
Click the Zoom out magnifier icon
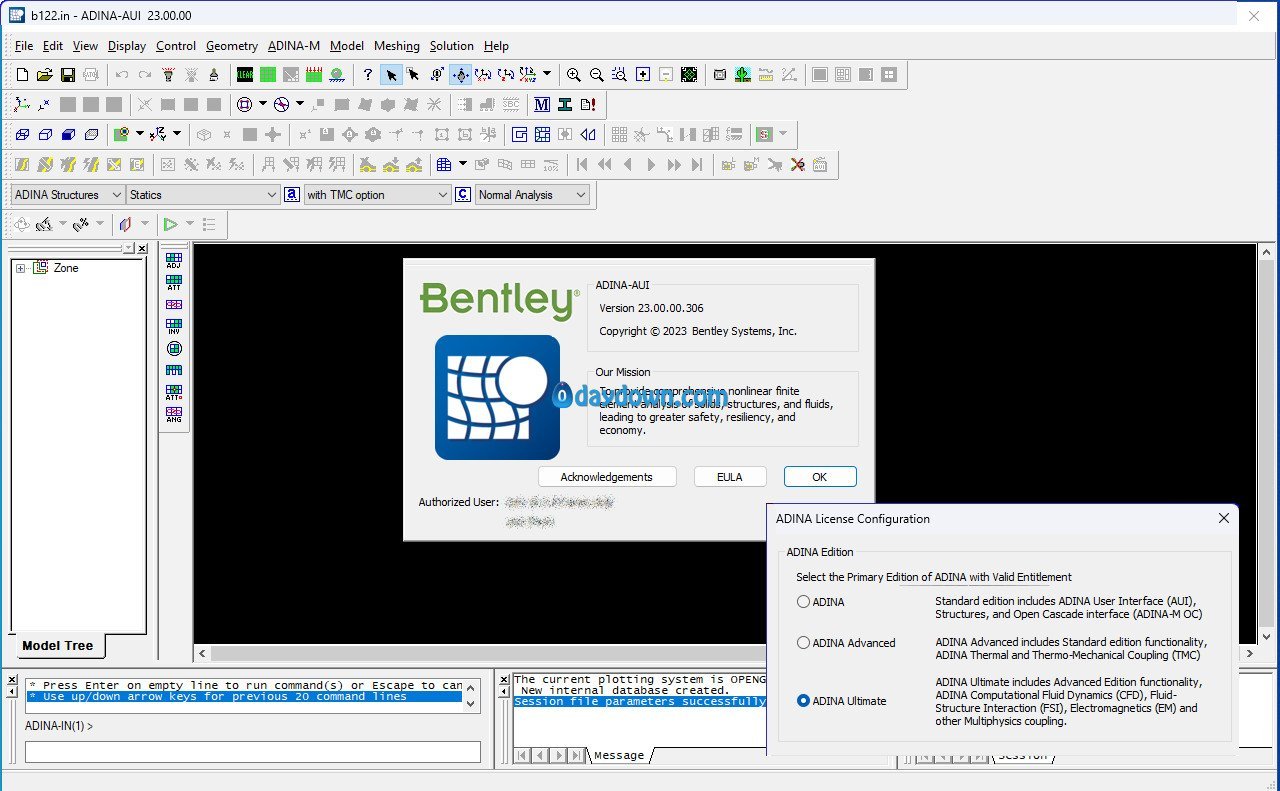point(597,75)
